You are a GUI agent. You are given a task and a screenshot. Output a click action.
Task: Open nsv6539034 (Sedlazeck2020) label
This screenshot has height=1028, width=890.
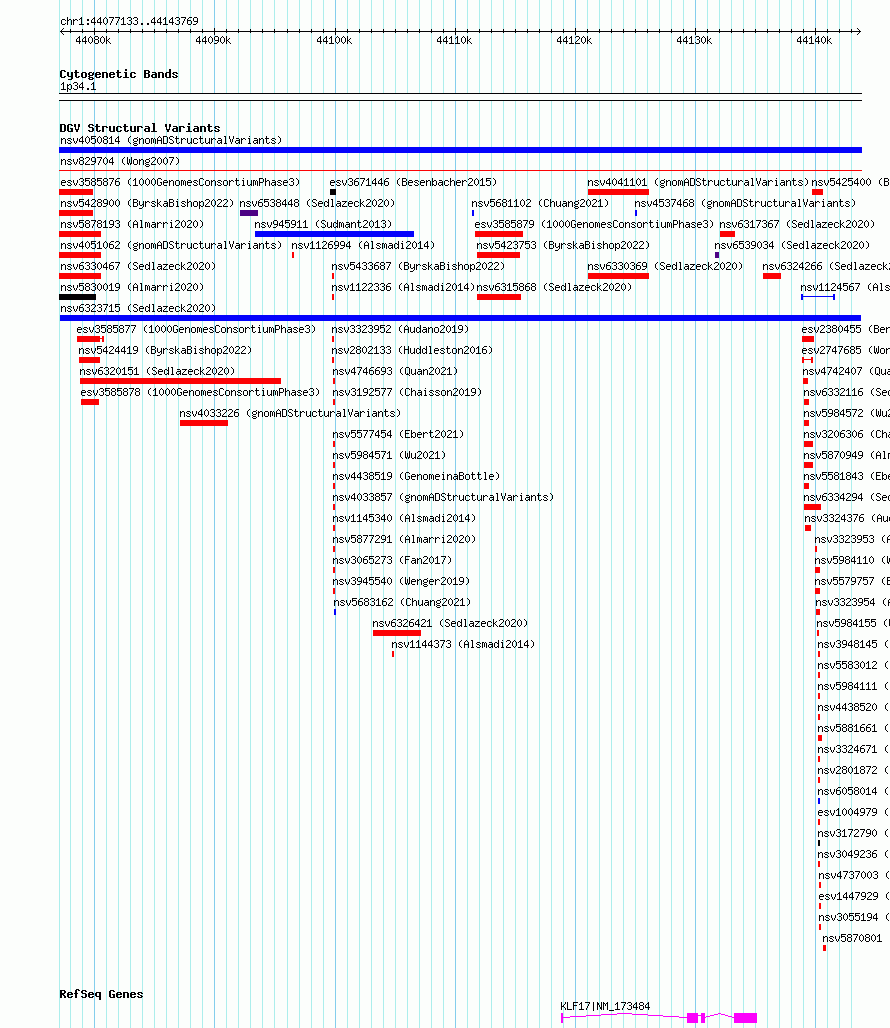point(792,245)
